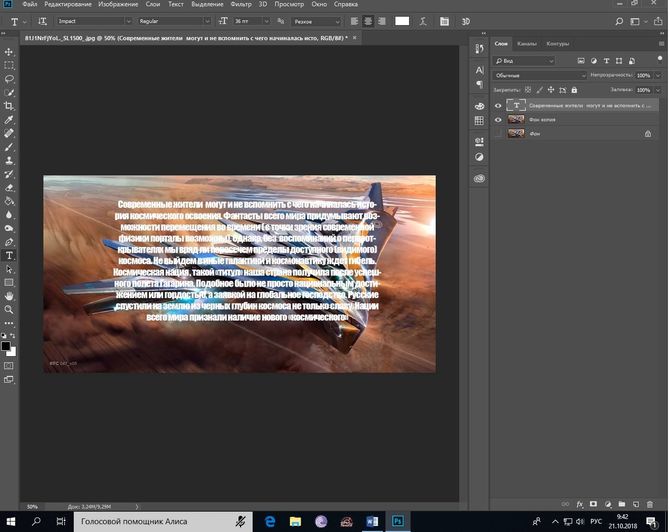Select the Move tool
The image size is (670, 532).
(x=9, y=48)
